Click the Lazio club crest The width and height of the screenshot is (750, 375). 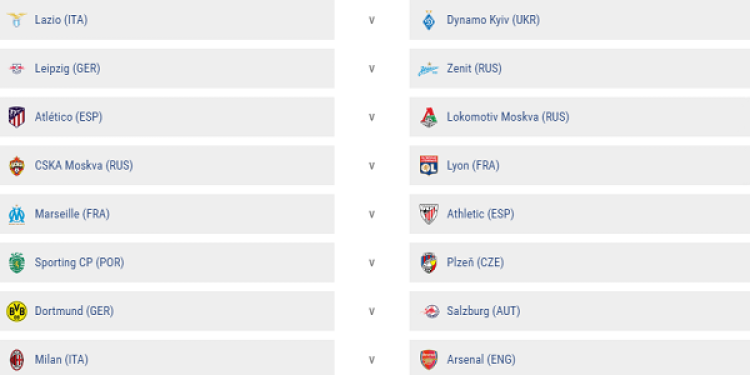17,20
